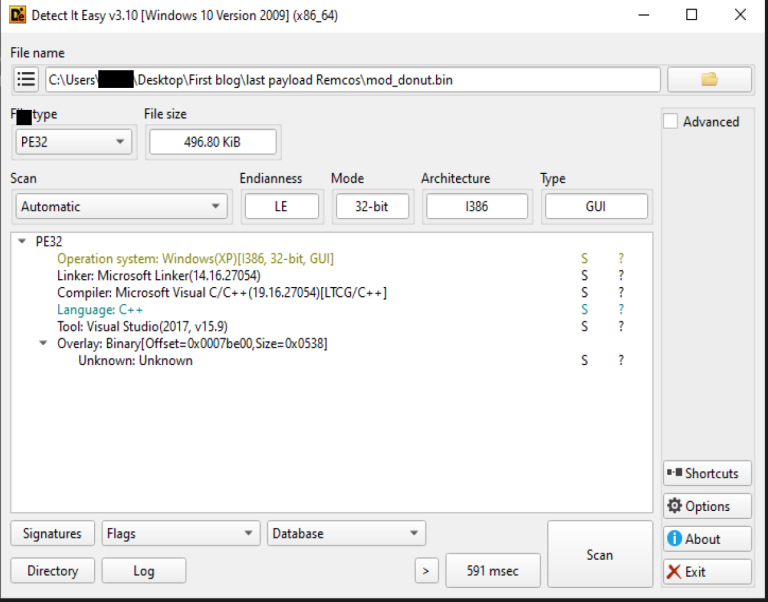Collapse the Overlay Binary tree node
The image size is (768, 602).
point(43,344)
